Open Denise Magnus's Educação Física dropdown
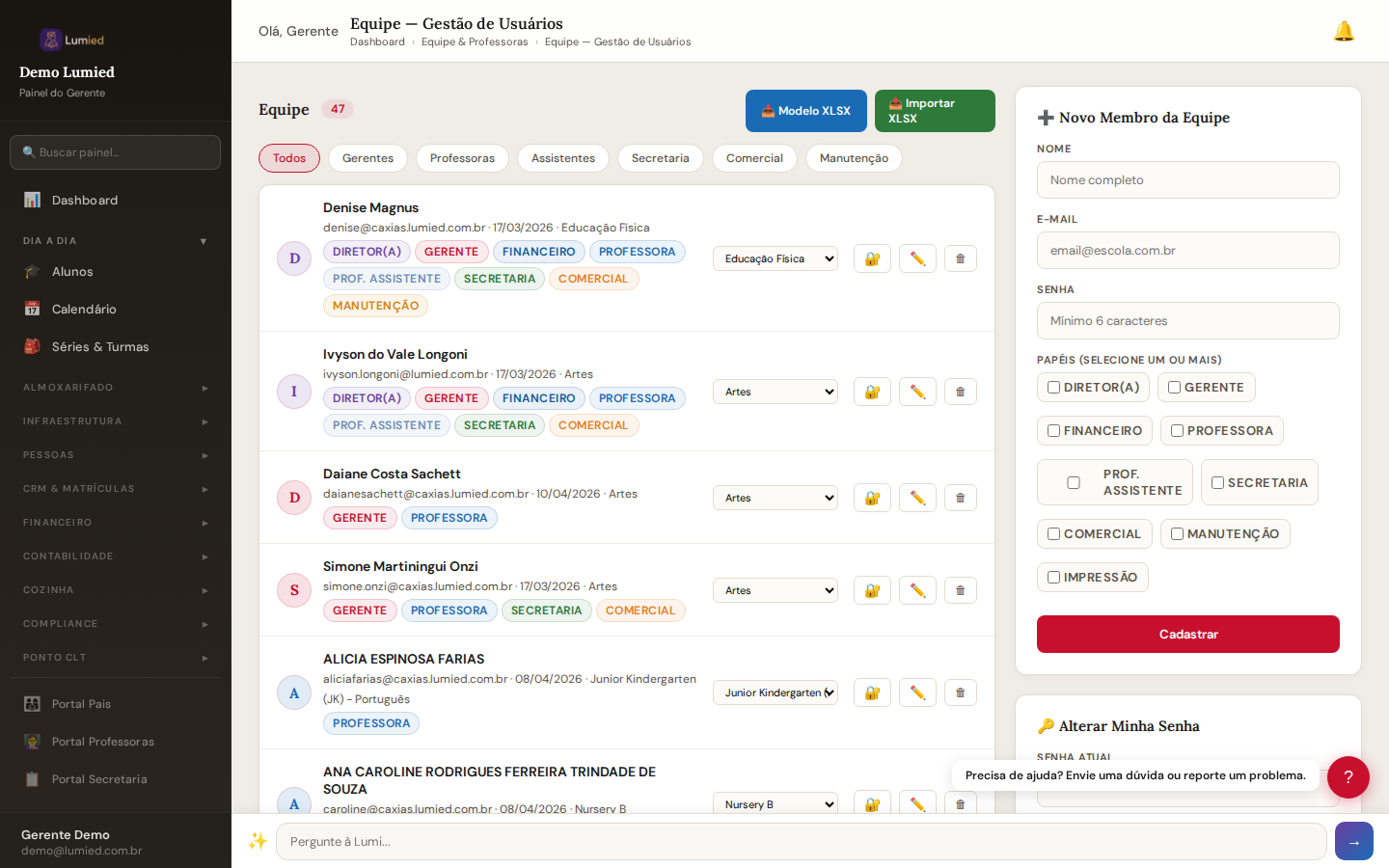This screenshot has width=1389, height=868. pyautogui.click(x=776, y=258)
